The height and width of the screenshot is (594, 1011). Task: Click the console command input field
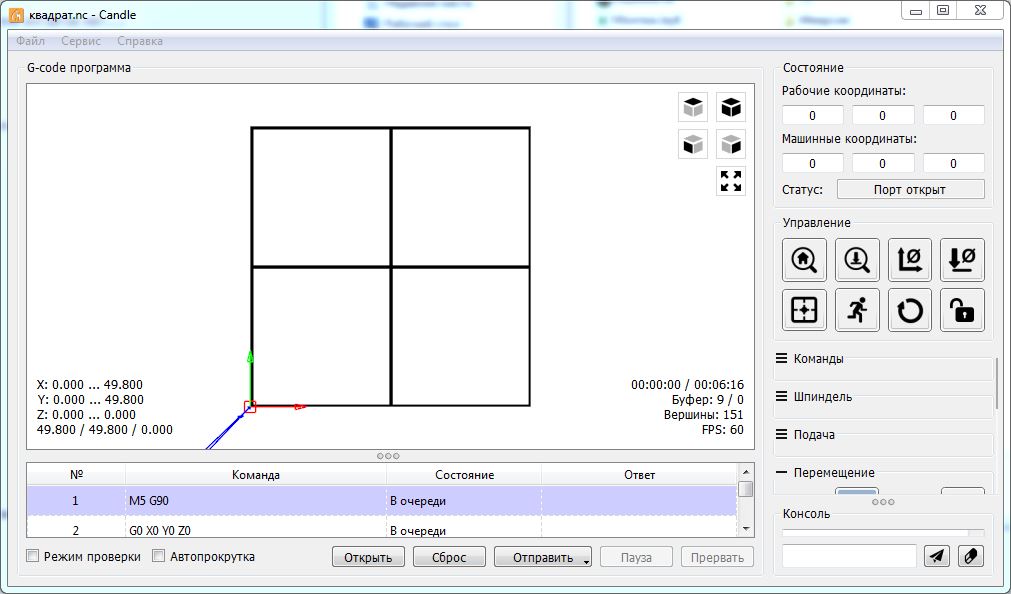point(849,556)
